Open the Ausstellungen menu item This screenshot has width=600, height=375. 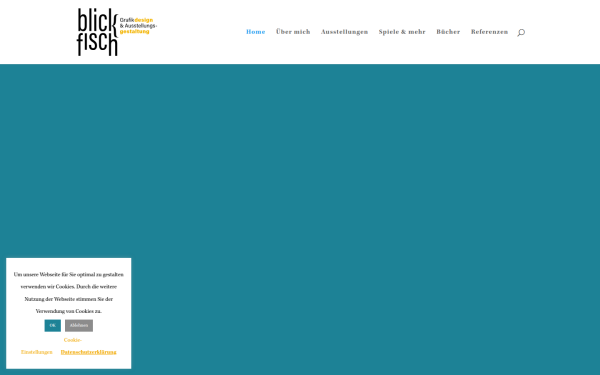click(344, 32)
